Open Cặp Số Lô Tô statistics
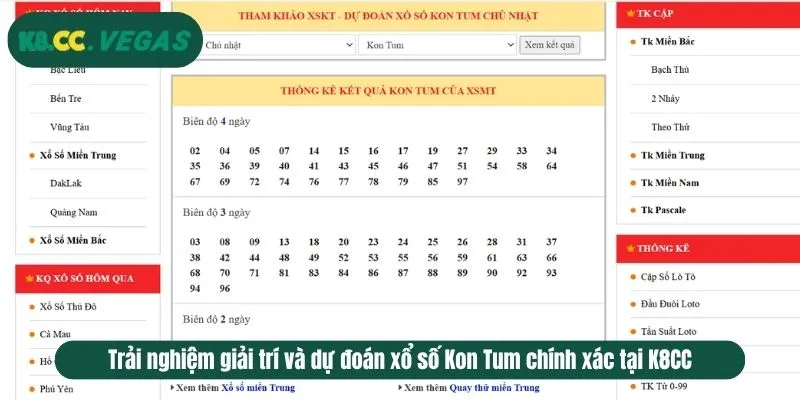 [x=668, y=277]
